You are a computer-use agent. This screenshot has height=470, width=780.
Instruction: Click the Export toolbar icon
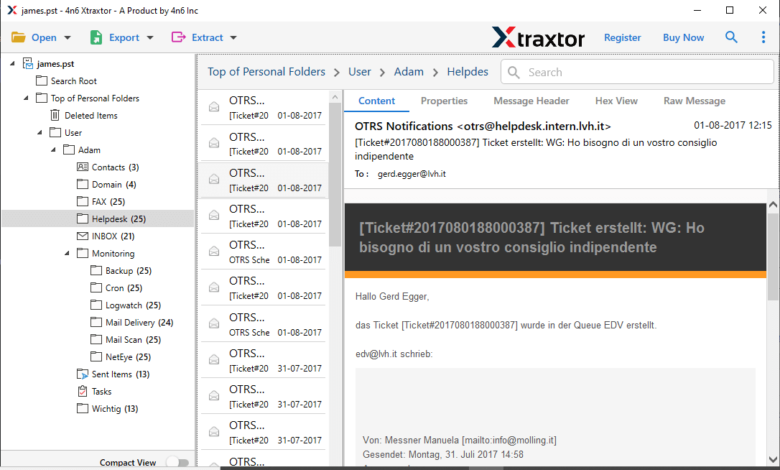97,38
